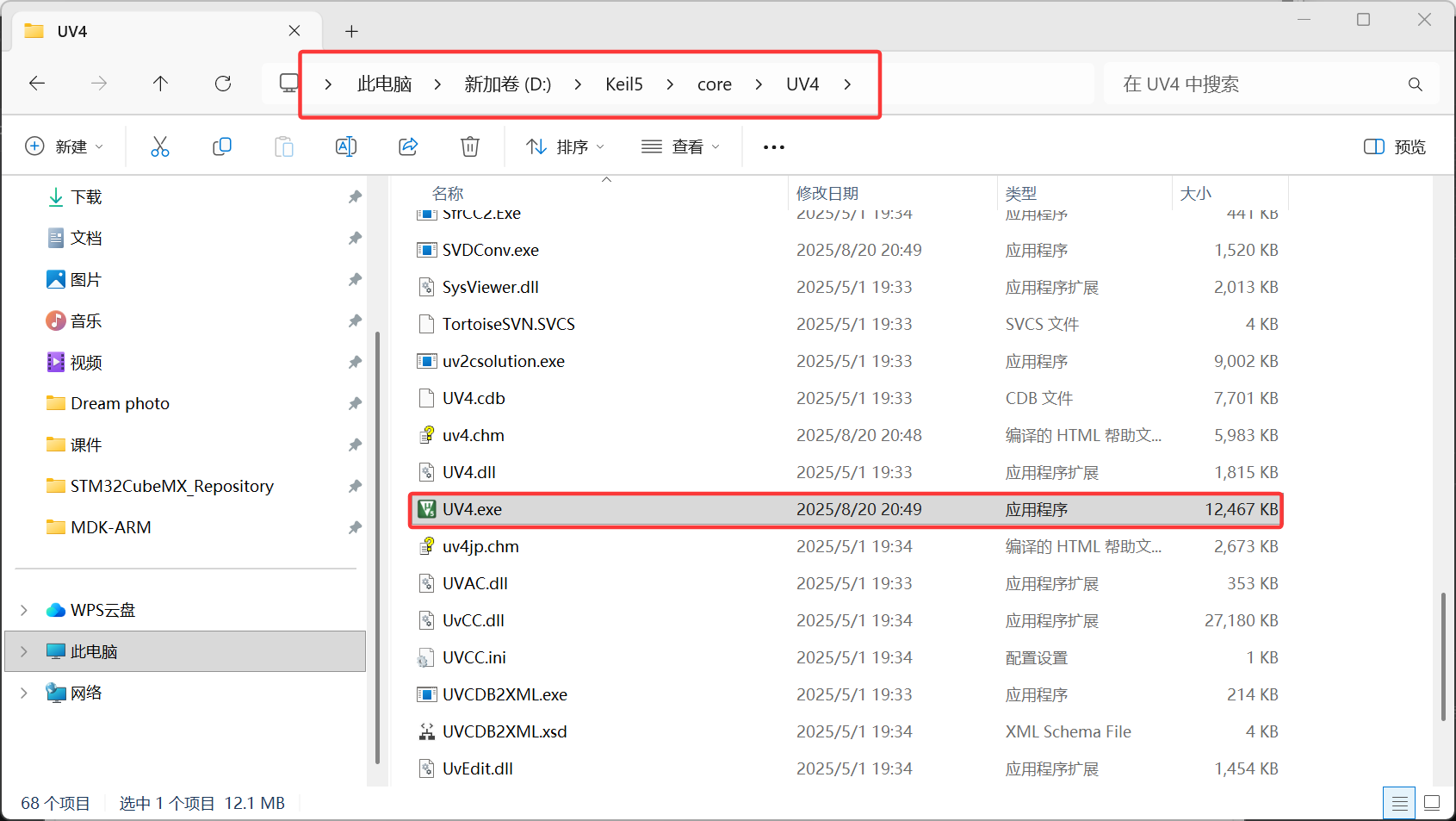Navigate to 新加卷 (D:) in address bar
The image size is (1456, 821).
coord(508,84)
